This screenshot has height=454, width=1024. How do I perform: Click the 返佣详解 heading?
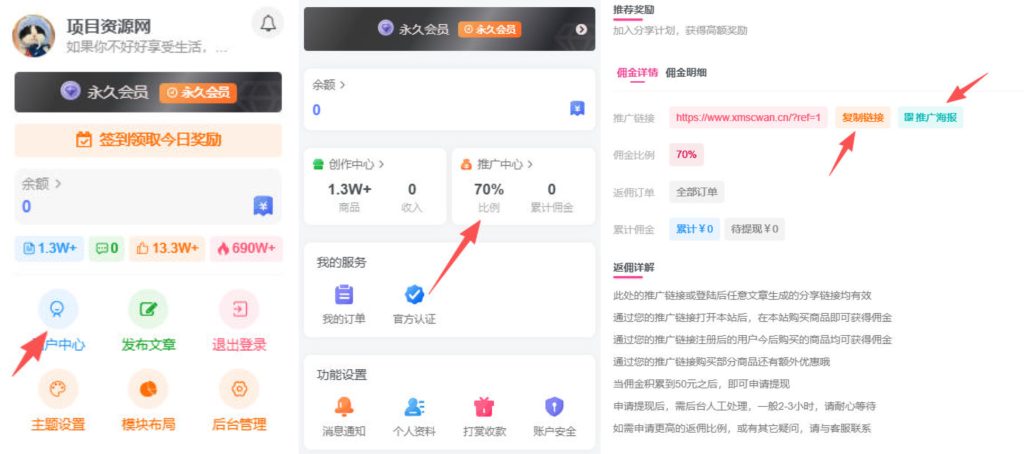pyautogui.click(x=633, y=267)
